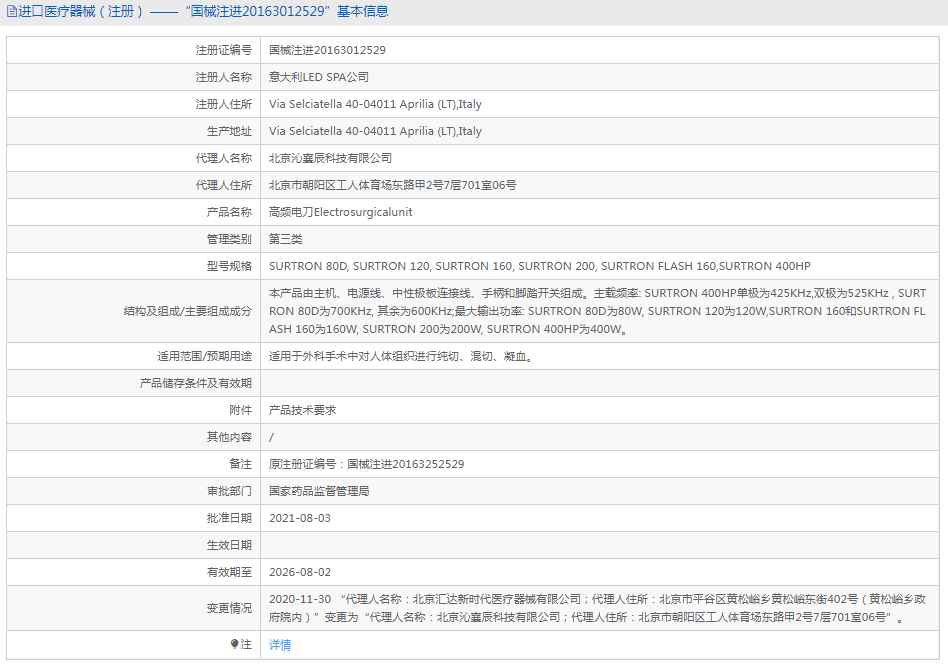The image size is (948, 664).
Task: Click the bullet icon next to 注
Action: point(235,645)
